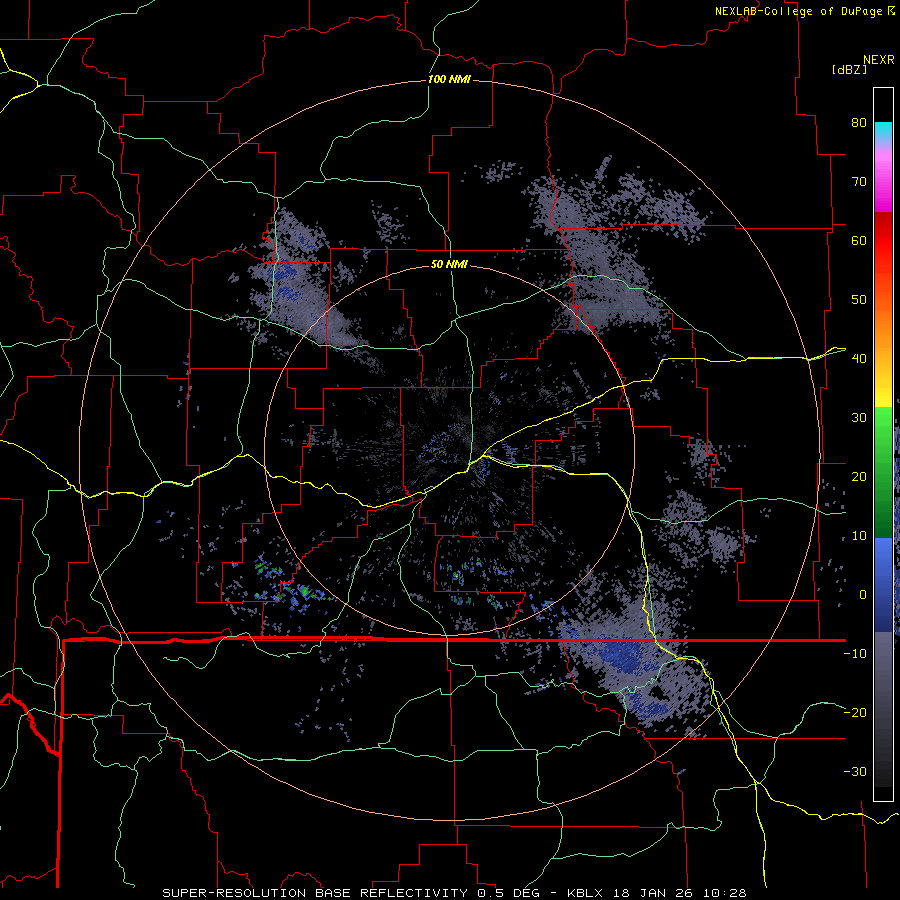Click the 18 JAN 26 10:28 timestamp
Screen dimensions: 900x900
[679, 893]
